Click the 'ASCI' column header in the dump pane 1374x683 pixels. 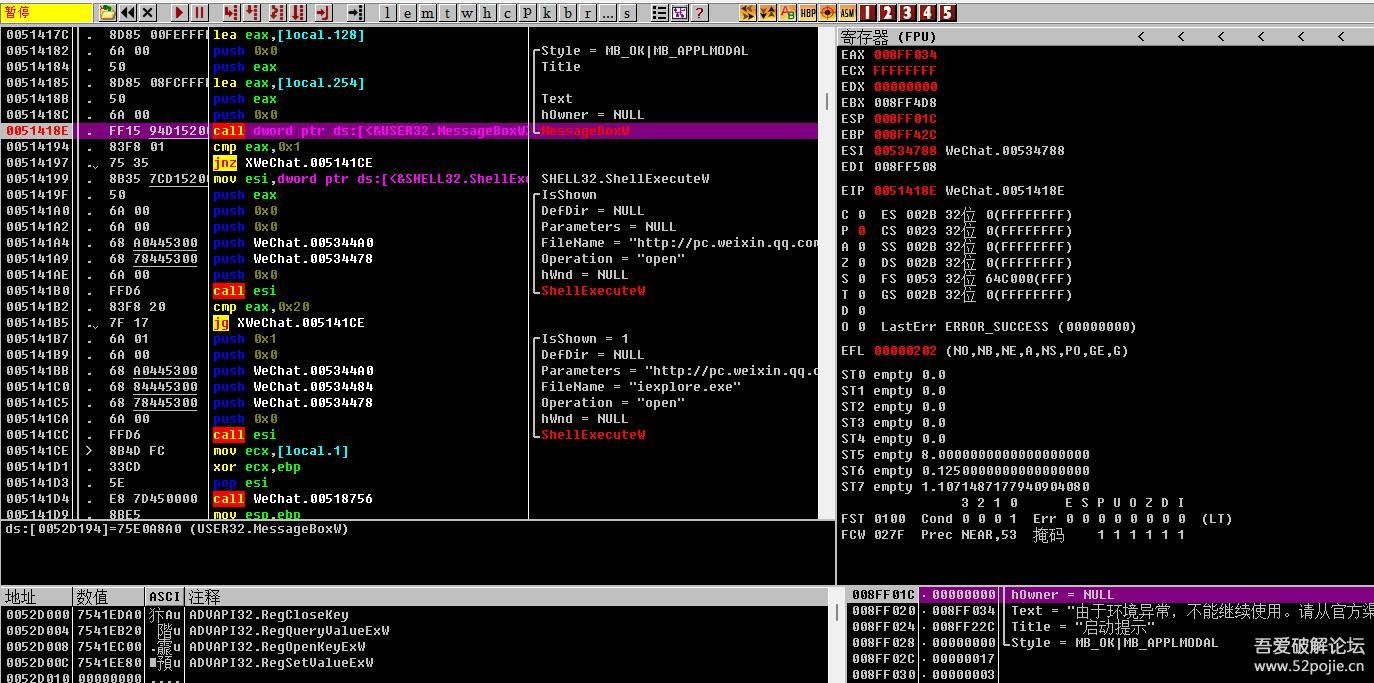coord(165,596)
